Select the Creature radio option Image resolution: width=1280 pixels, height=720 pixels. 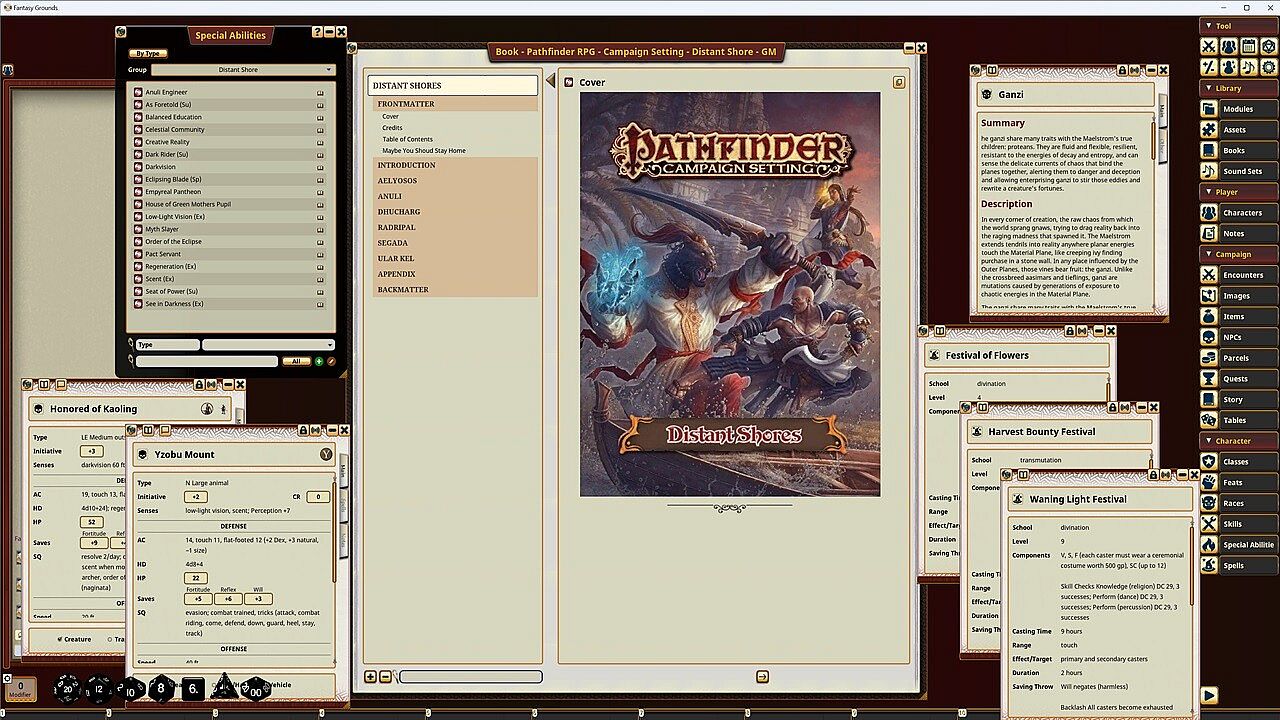point(60,639)
